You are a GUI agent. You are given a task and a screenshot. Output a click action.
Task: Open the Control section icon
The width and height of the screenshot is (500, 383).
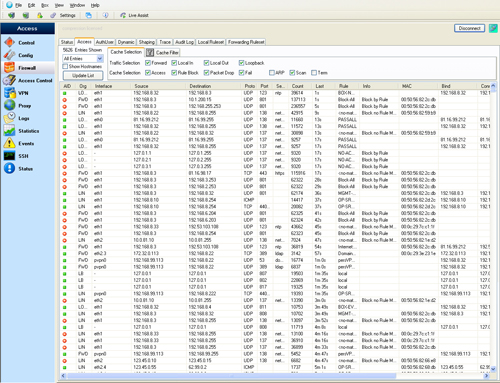click(x=10, y=42)
